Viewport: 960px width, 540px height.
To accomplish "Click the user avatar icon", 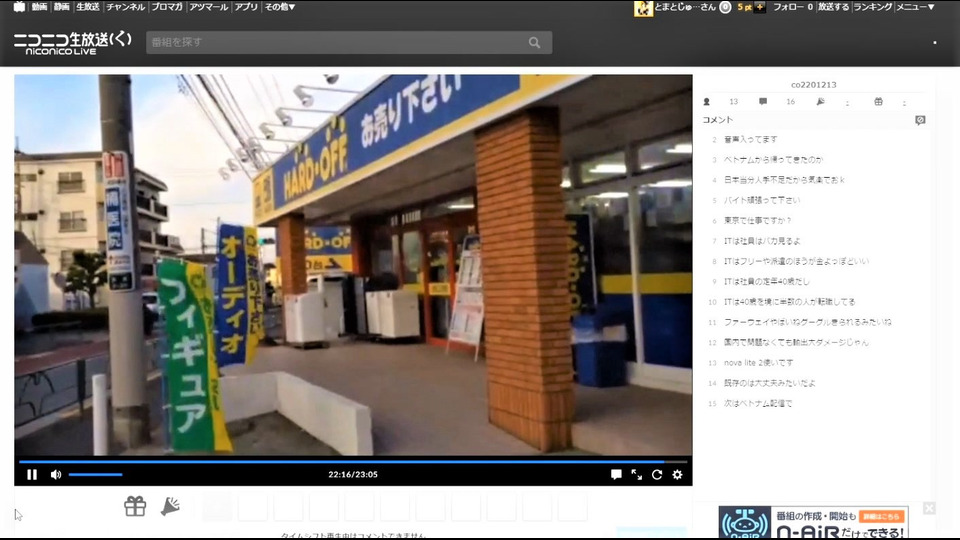I will pyautogui.click(x=643, y=8).
